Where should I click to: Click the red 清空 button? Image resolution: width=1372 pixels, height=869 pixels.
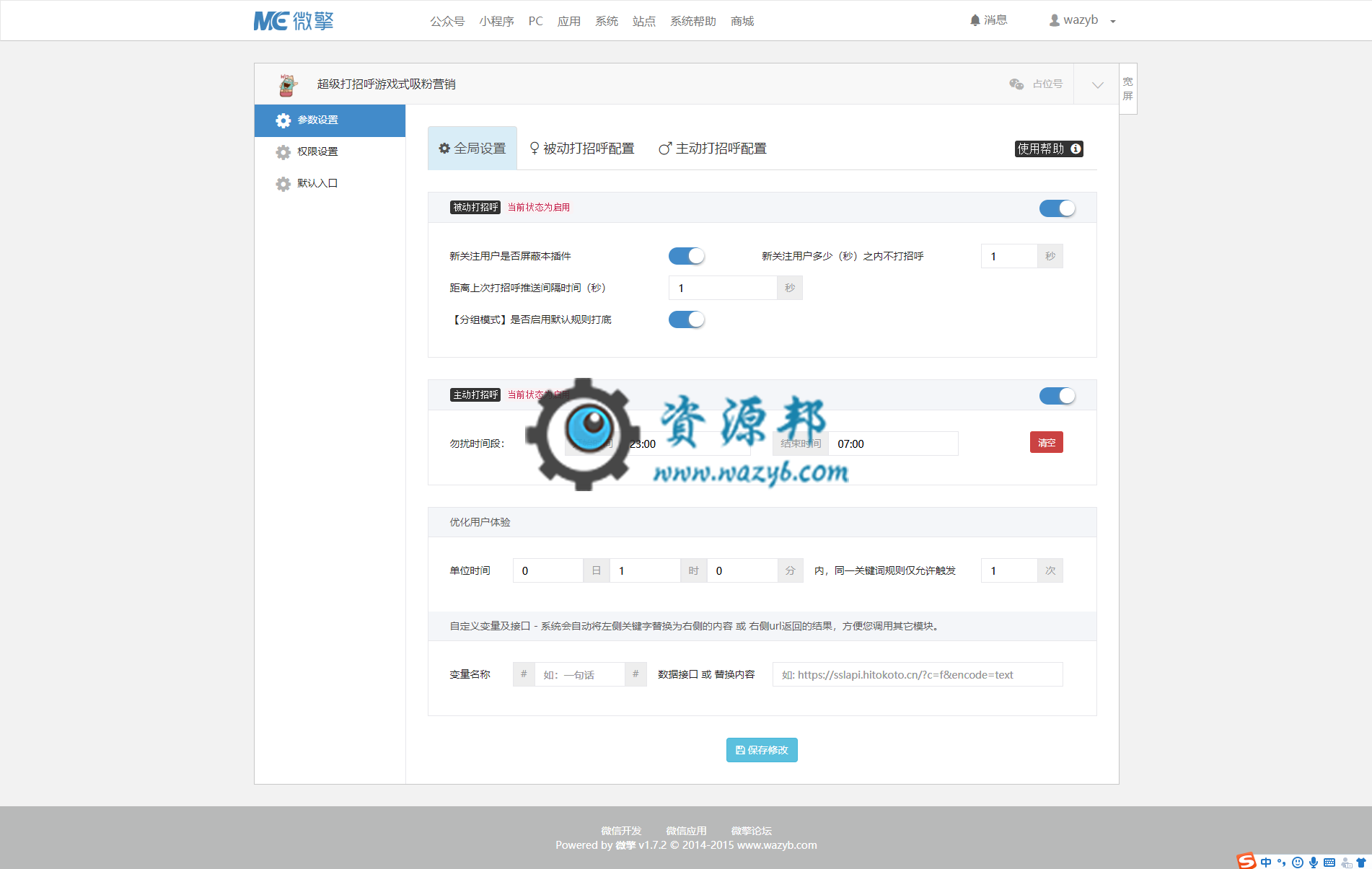click(1047, 442)
